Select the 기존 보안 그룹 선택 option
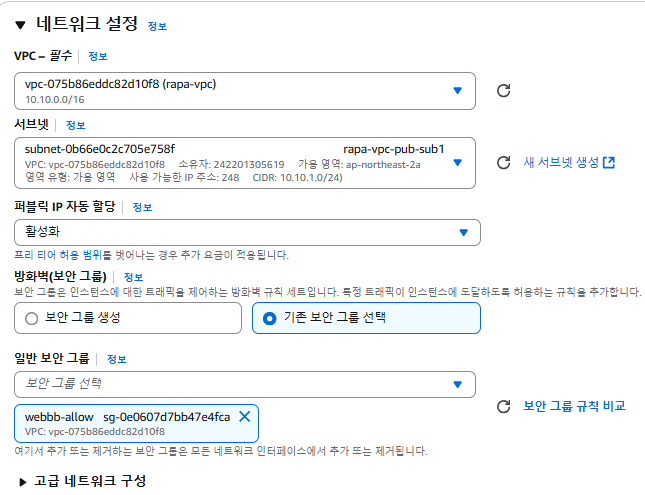 tap(366, 318)
